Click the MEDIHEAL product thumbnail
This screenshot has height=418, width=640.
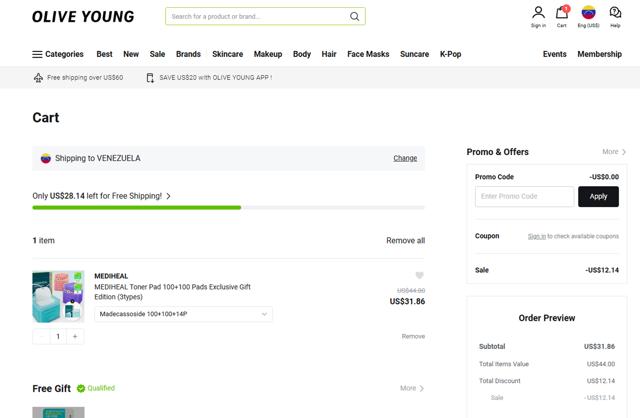(x=58, y=297)
